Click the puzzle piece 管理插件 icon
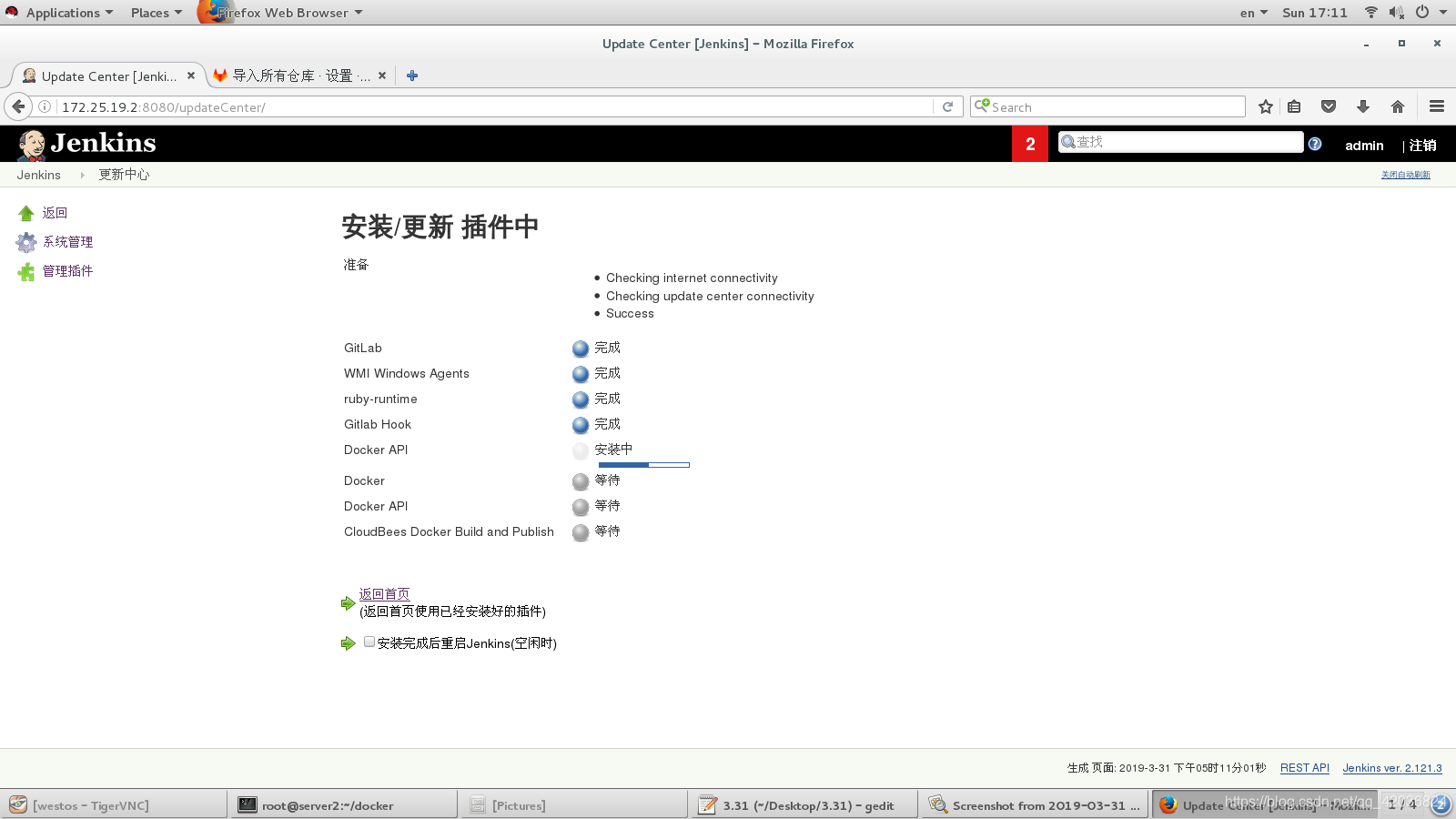 pyautogui.click(x=25, y=271)
